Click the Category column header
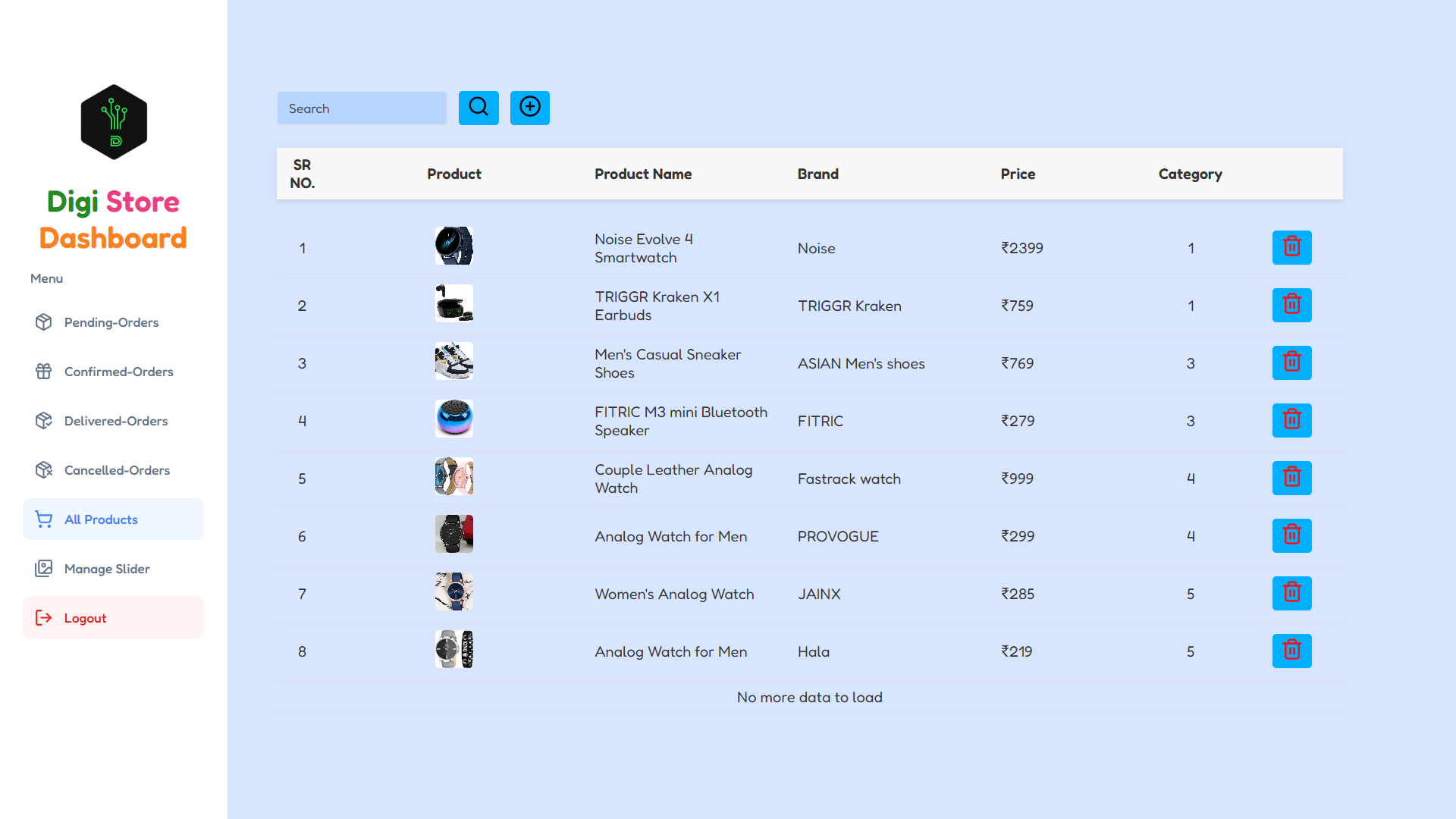Viewport: 1456px width, 819px height. (1190, 174)
